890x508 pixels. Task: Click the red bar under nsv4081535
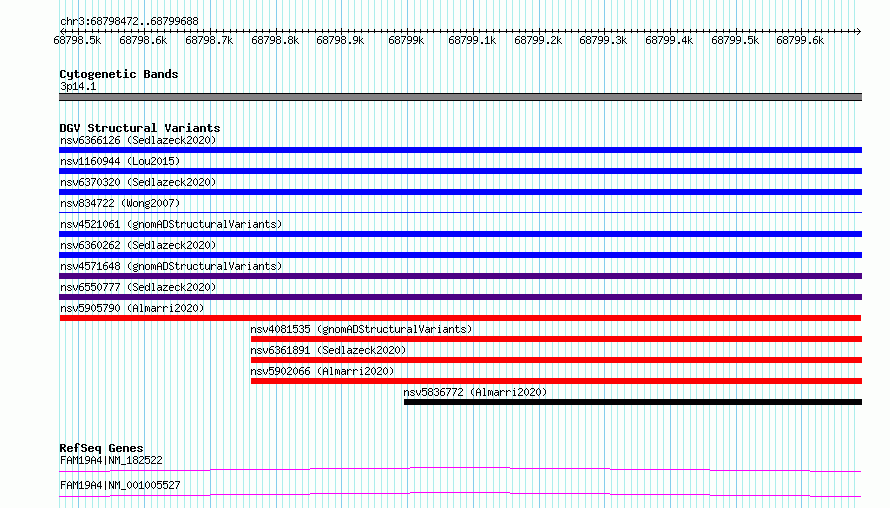pyautogui.click(x=556, y=339)
